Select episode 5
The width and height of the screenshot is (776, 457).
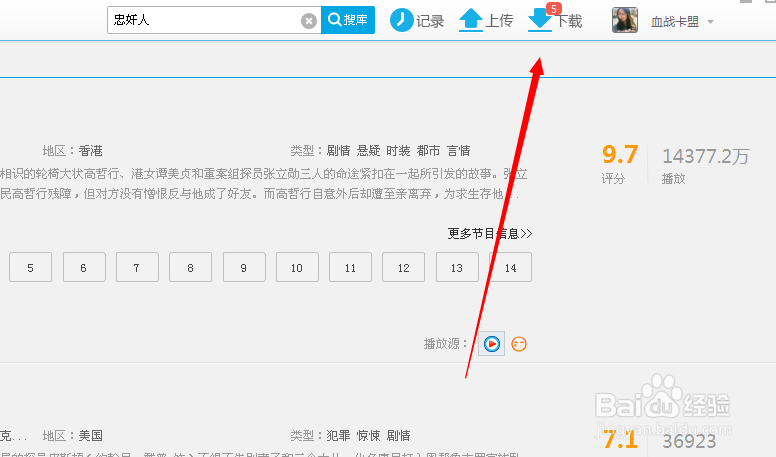pos(30,267)
